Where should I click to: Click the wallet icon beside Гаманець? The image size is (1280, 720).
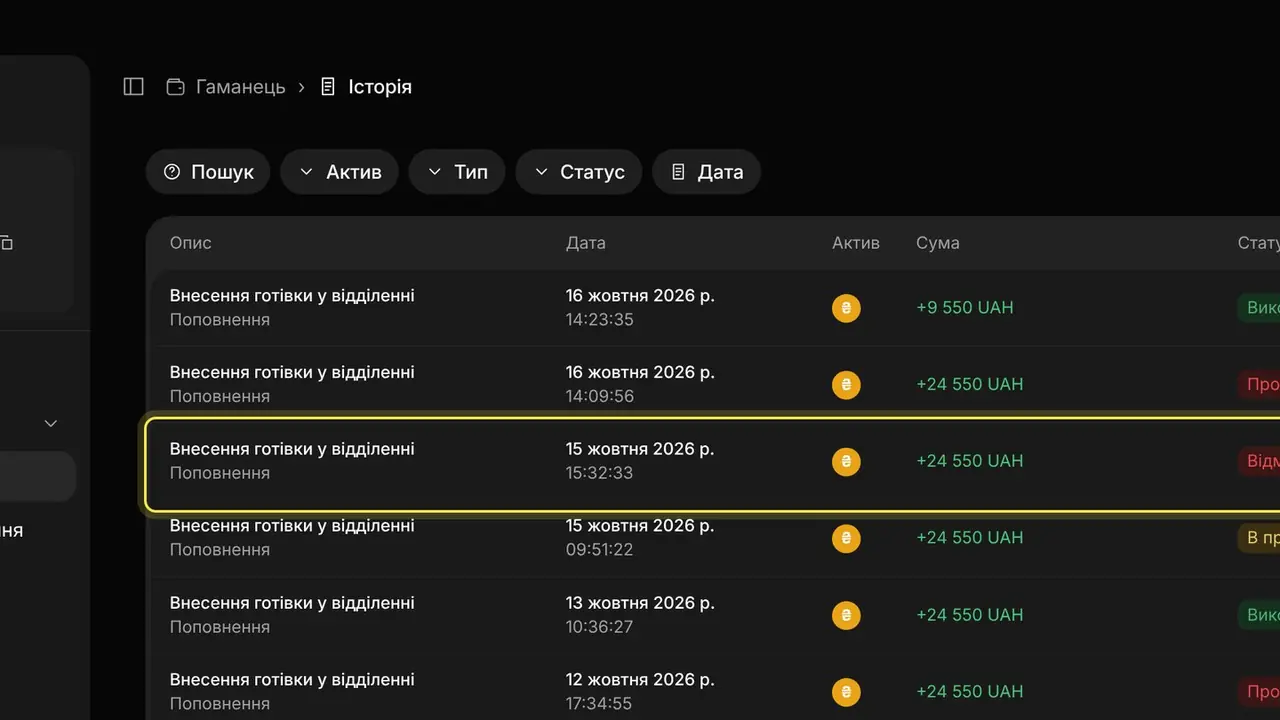pyautogui.click(x=175, y=87)
